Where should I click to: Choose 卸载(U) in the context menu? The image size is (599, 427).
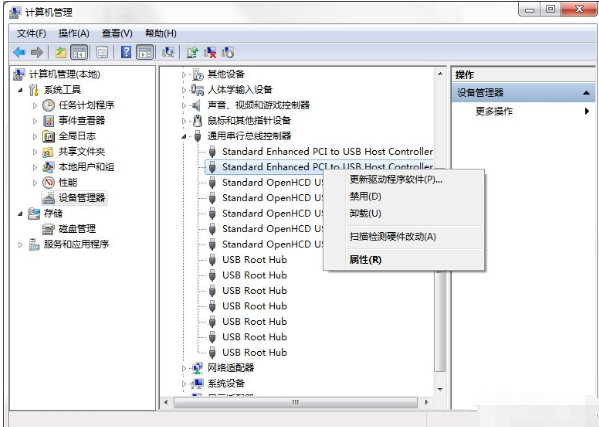[x=404, y=213]
